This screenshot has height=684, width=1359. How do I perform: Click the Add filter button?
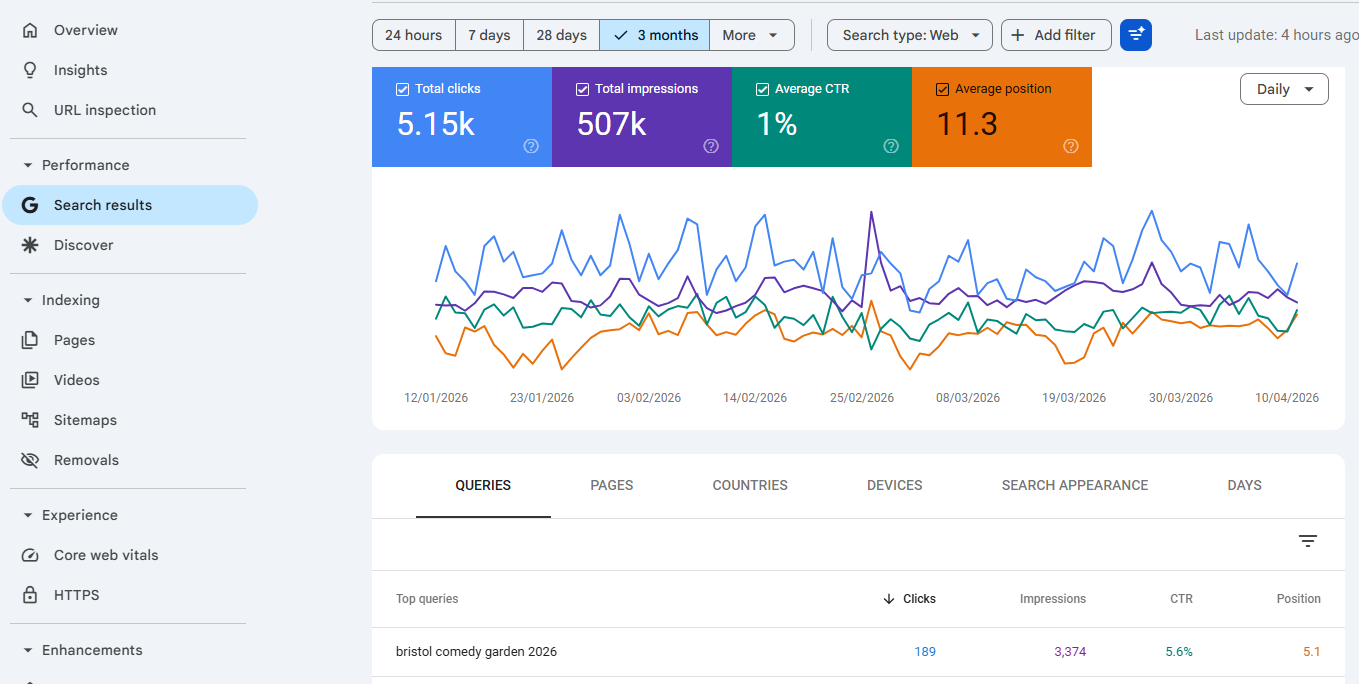click(x=1056, y=35)
